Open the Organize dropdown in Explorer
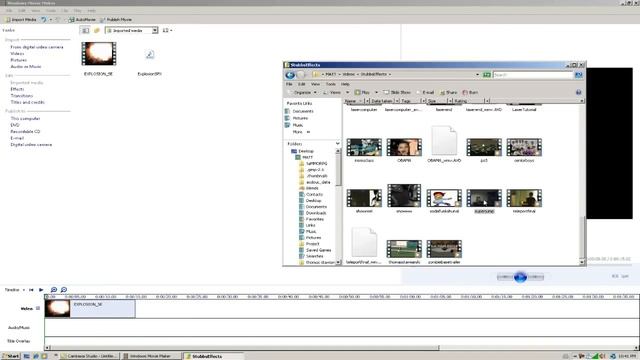640x360 pixels. [302, 93]
